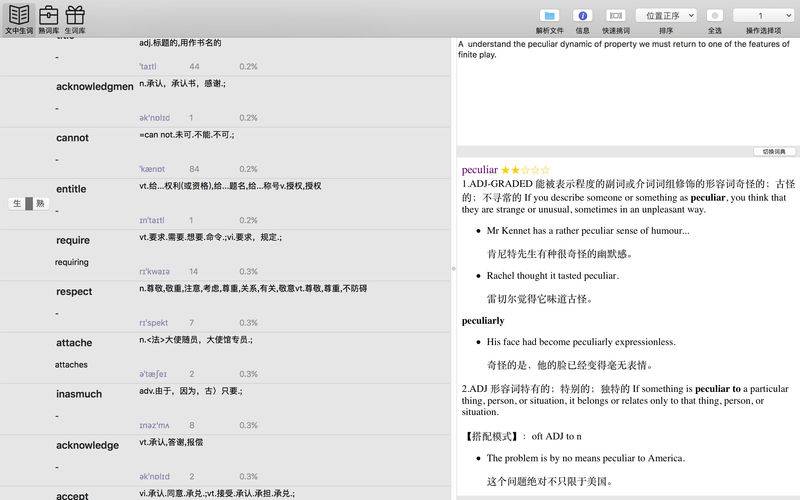This screenshot has height=500, width=800.
Task: Click the context sentence 'understand the peculiar dynamic'
Action: tap(624, 49)
